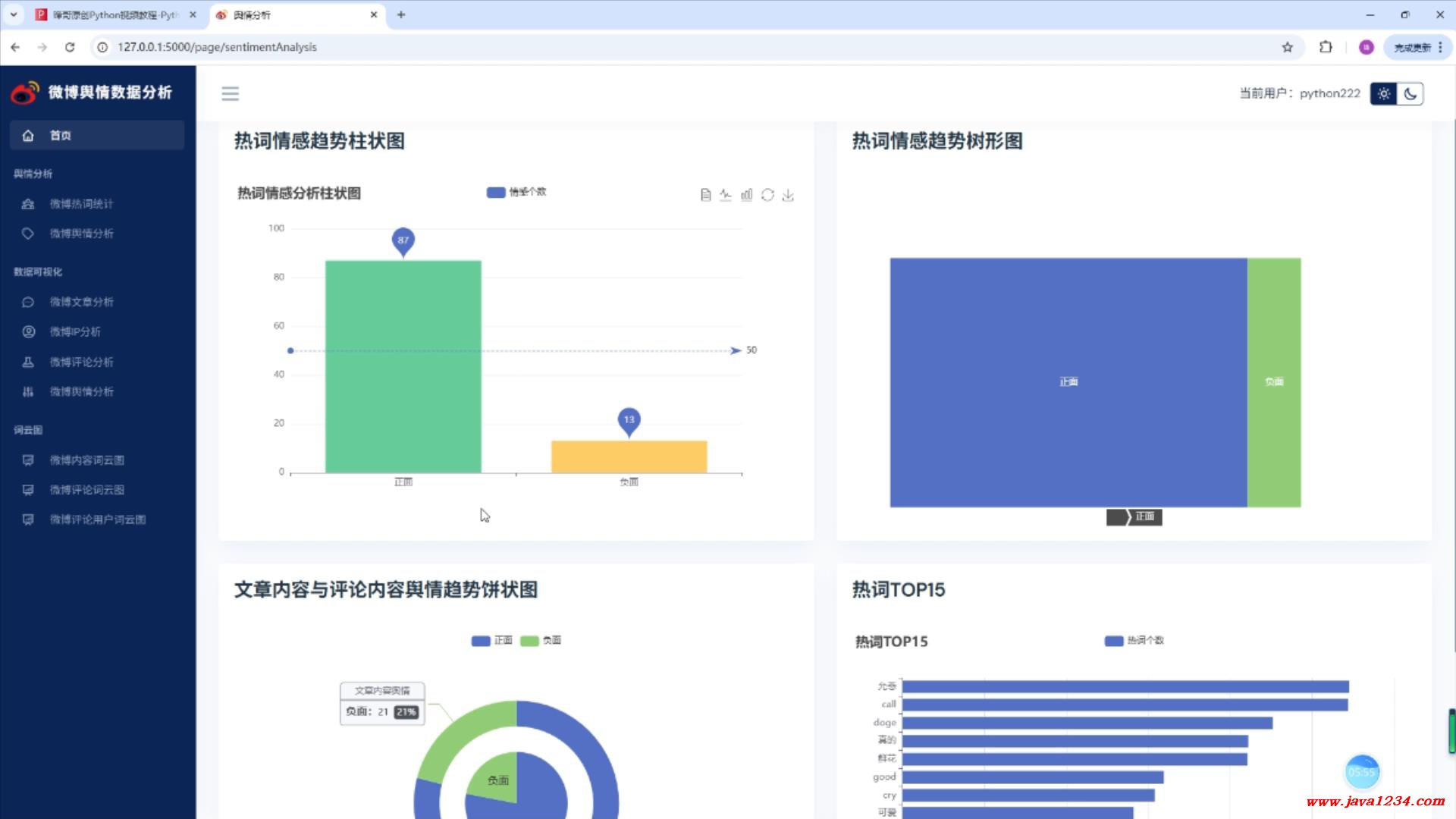Toggle the 情感个数 legend series in the bar chart
Screen dimensions: 1456x819
(516, 192)
